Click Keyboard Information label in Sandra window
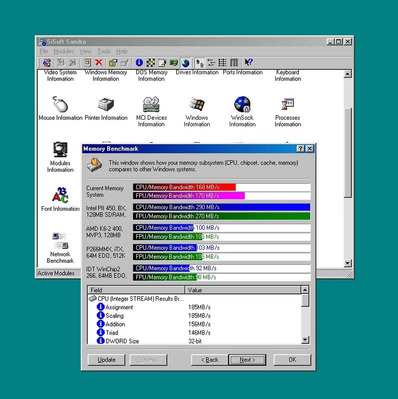This screenshot has height=399, width=398. (288, 76)
